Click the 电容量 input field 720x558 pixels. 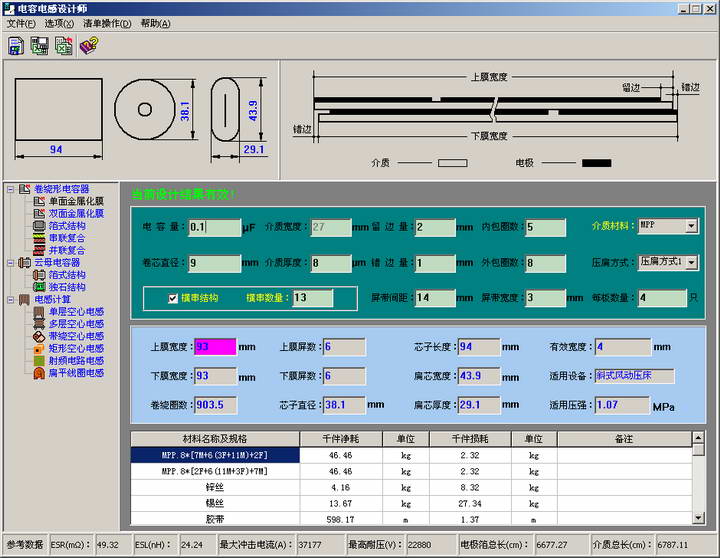pos(214,227)
